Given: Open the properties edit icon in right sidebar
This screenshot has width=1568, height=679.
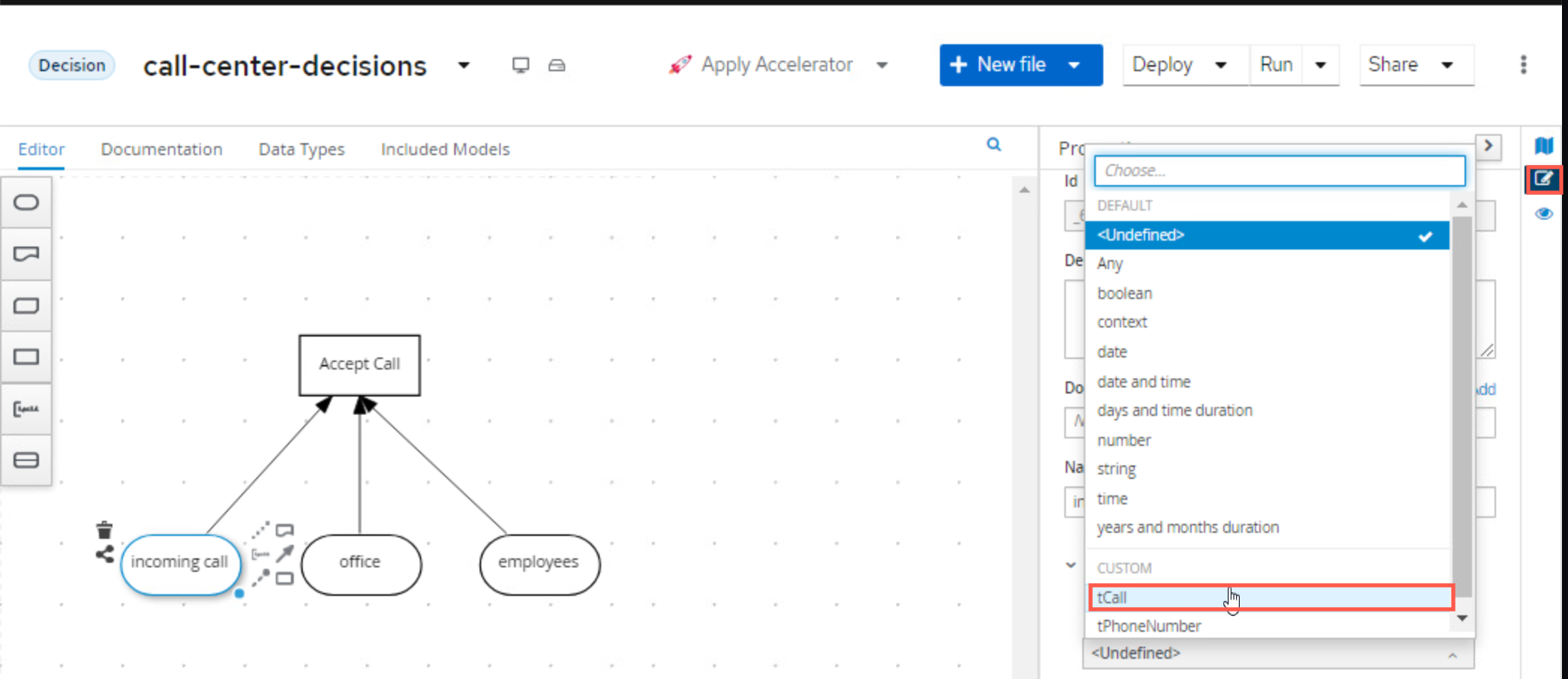Looking at the screenshot, I should coord(1543,179).
